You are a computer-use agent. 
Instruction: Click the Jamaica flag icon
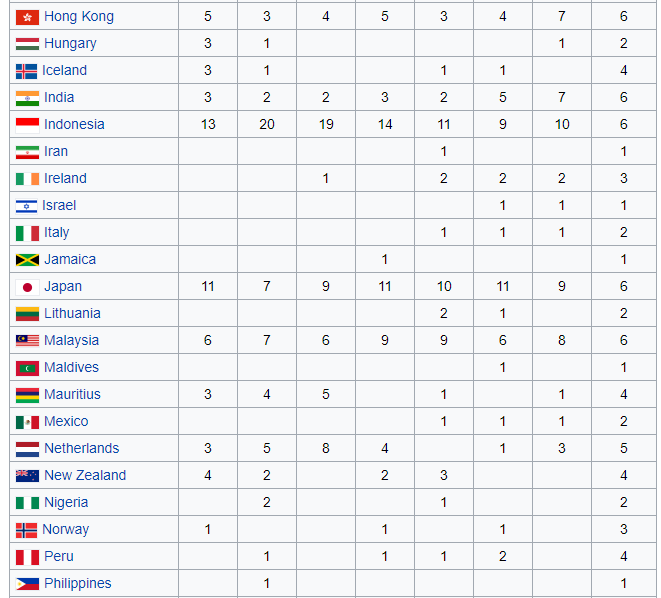point(27,260)
